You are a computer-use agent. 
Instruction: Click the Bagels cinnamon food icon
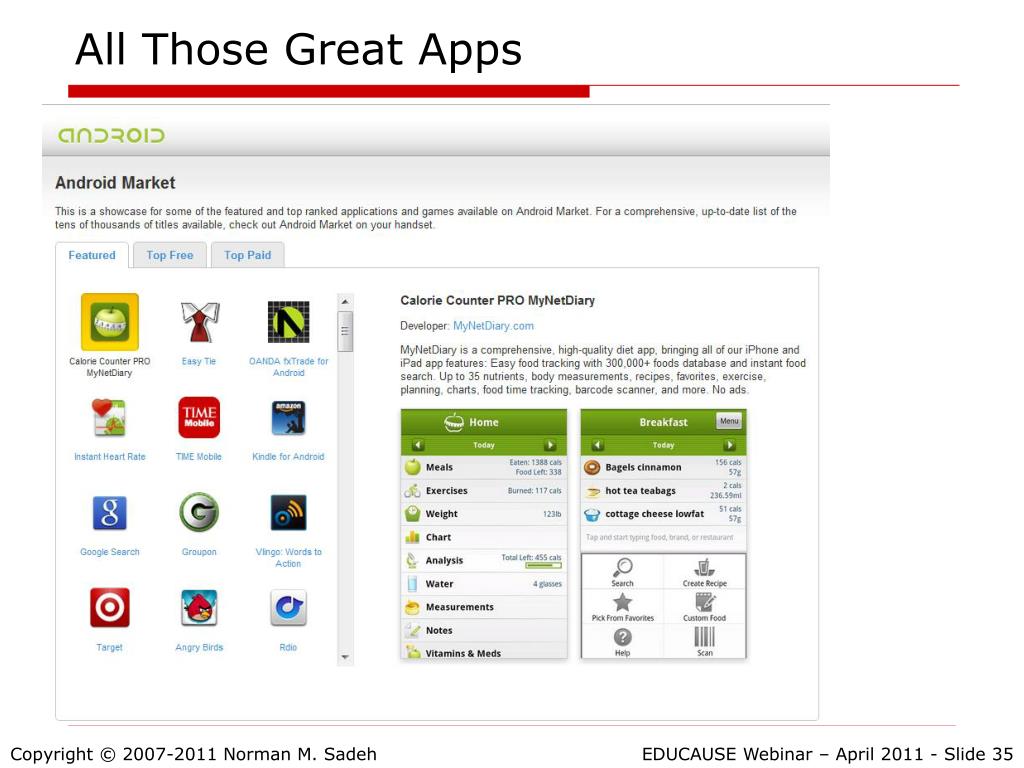click(592, 467)
